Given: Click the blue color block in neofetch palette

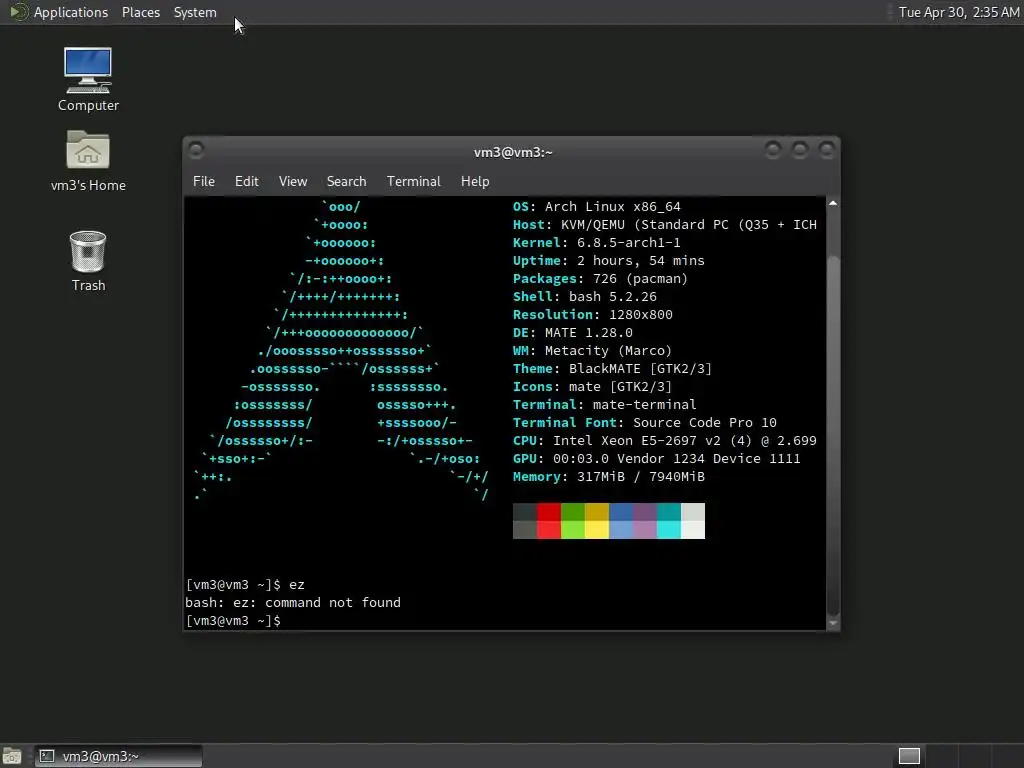Looking at the screenshot, I should click(620, 530).
